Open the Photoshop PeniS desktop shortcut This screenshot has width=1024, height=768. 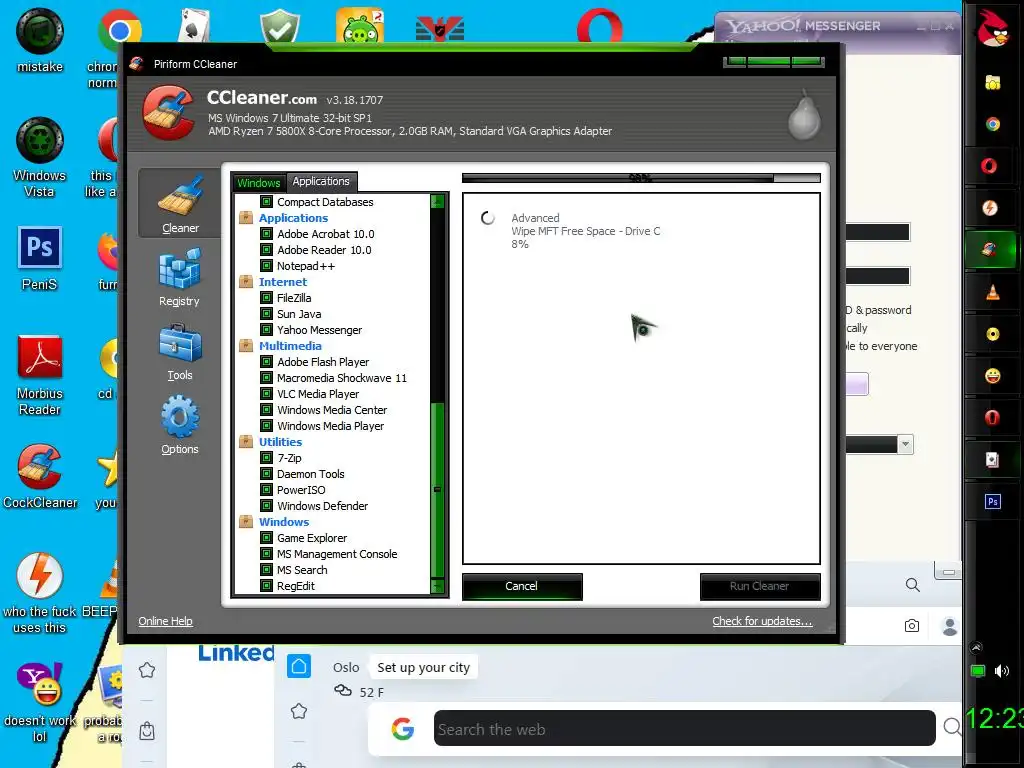39,259
